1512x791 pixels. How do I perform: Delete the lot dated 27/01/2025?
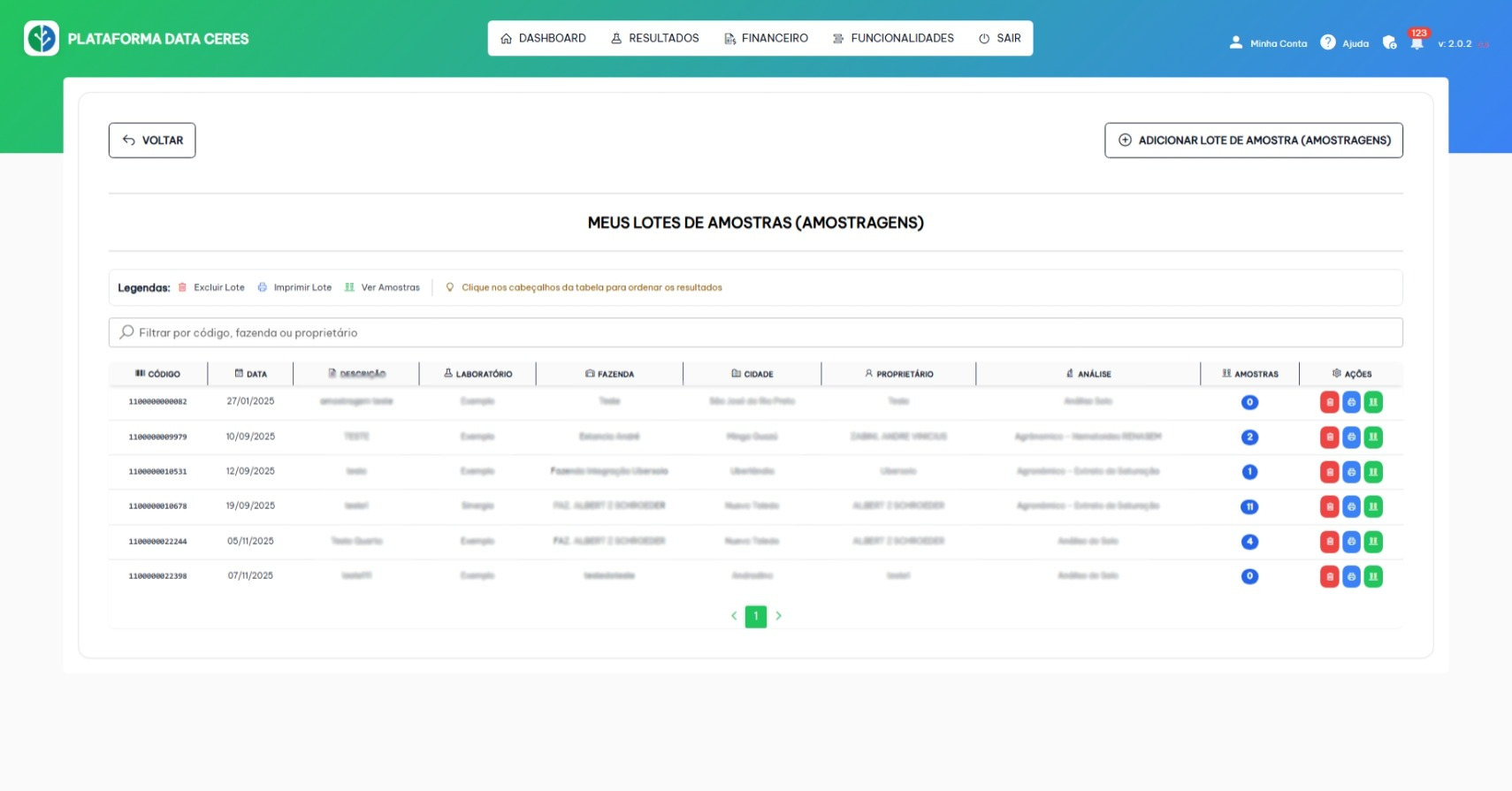click(1329, 403)
